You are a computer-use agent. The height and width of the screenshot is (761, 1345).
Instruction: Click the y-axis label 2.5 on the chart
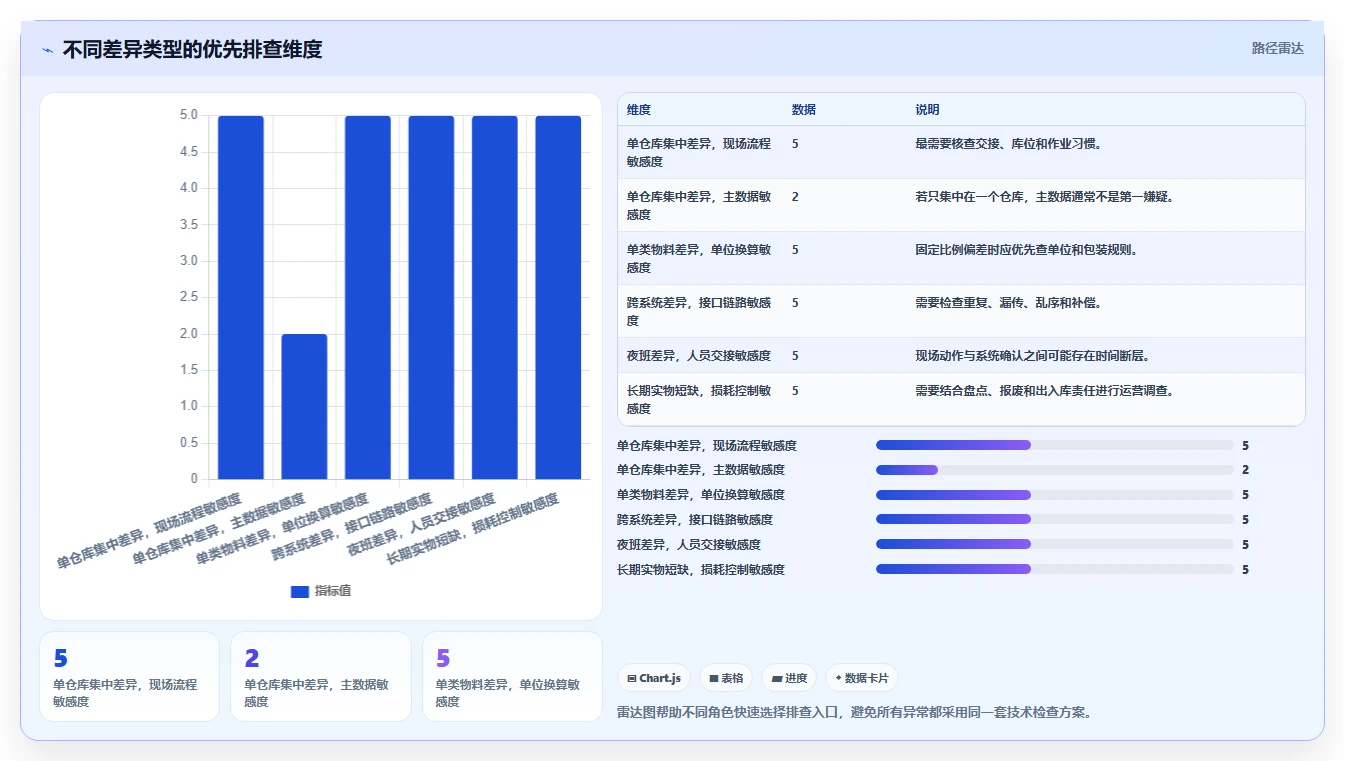point(189,297)
